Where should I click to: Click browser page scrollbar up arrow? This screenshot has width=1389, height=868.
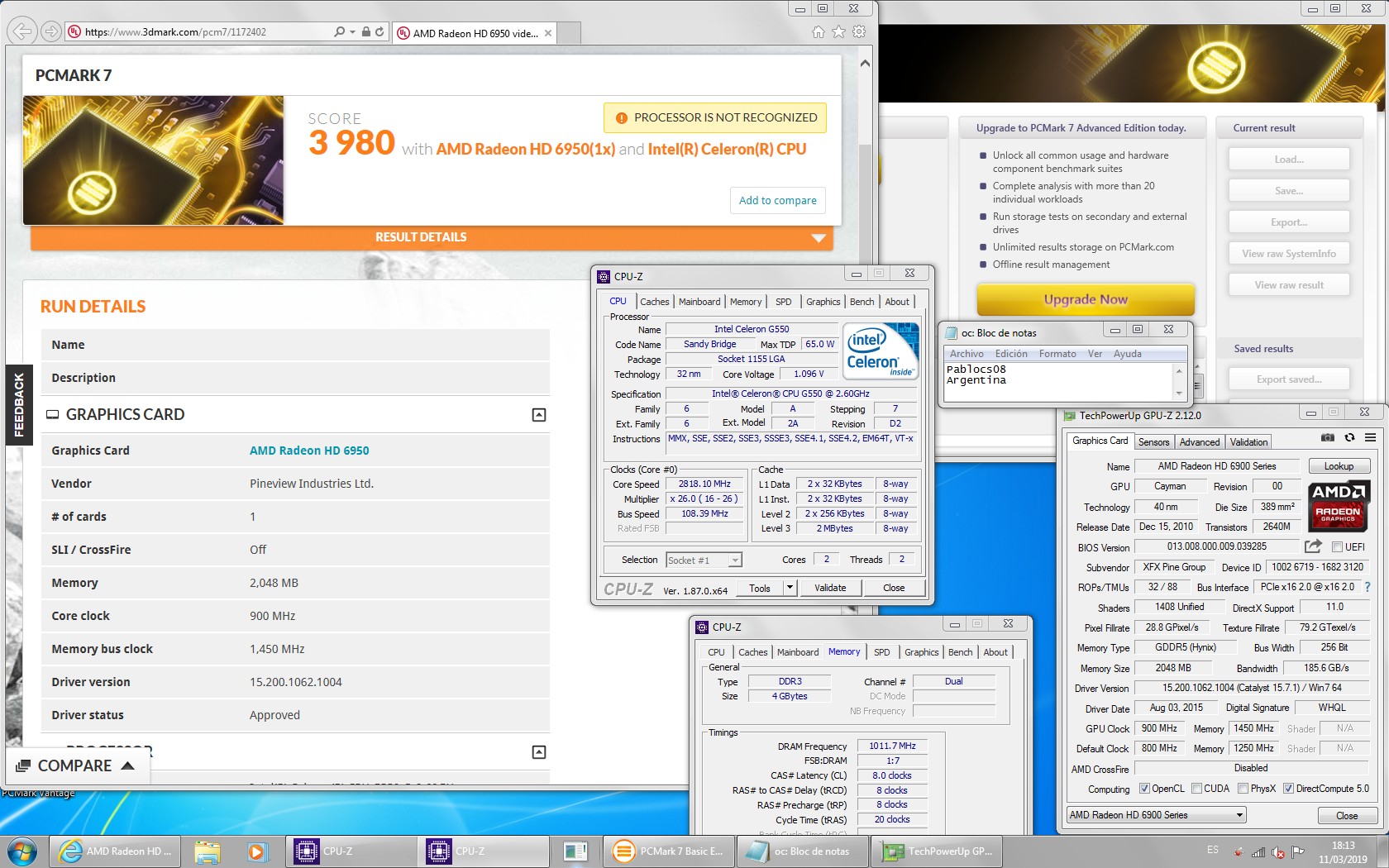865,64
